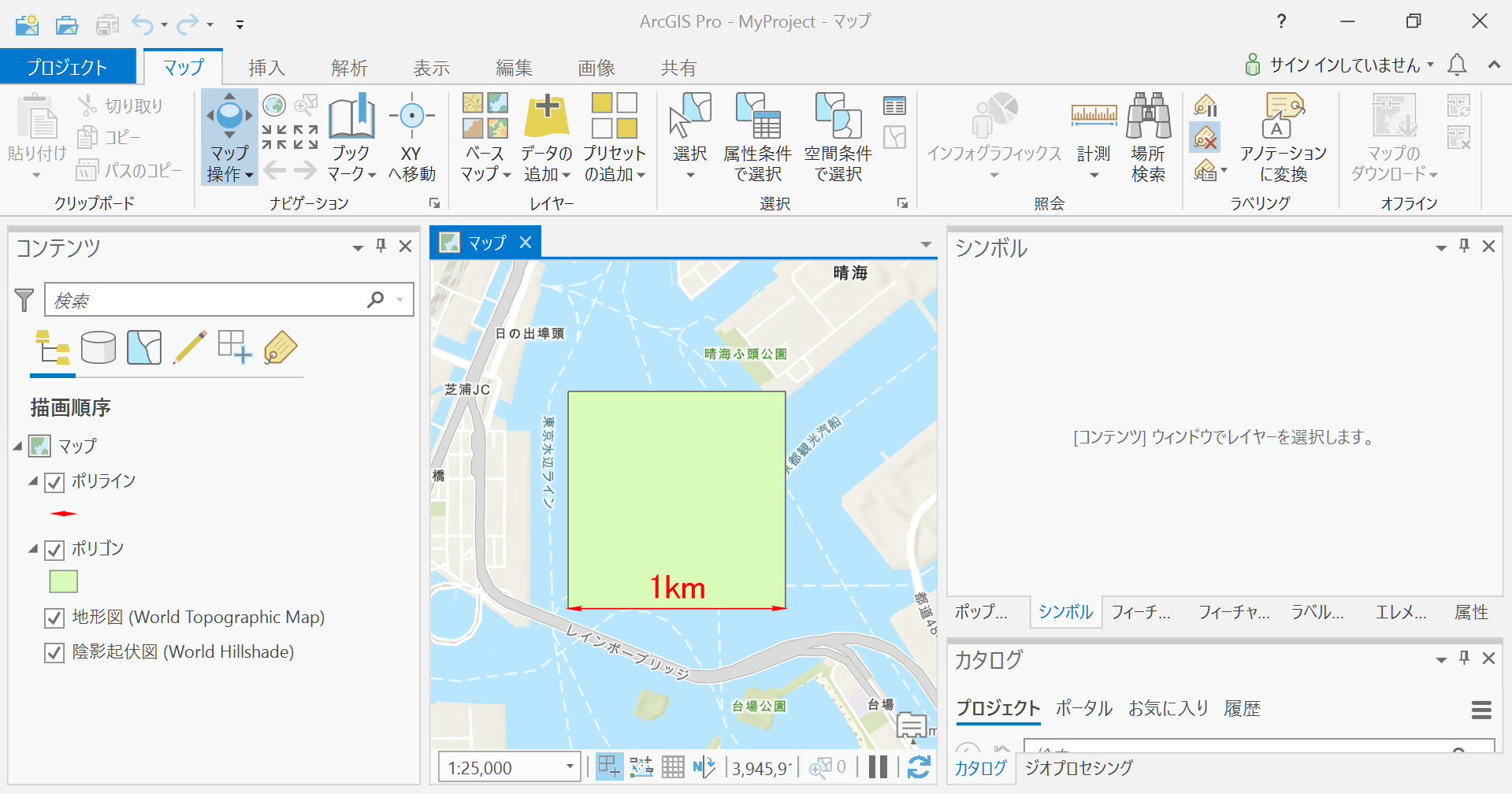
Task: Open the Locate (場所検索) binoculars tool
Action: pyautogui.click(x=1148, y=137)
